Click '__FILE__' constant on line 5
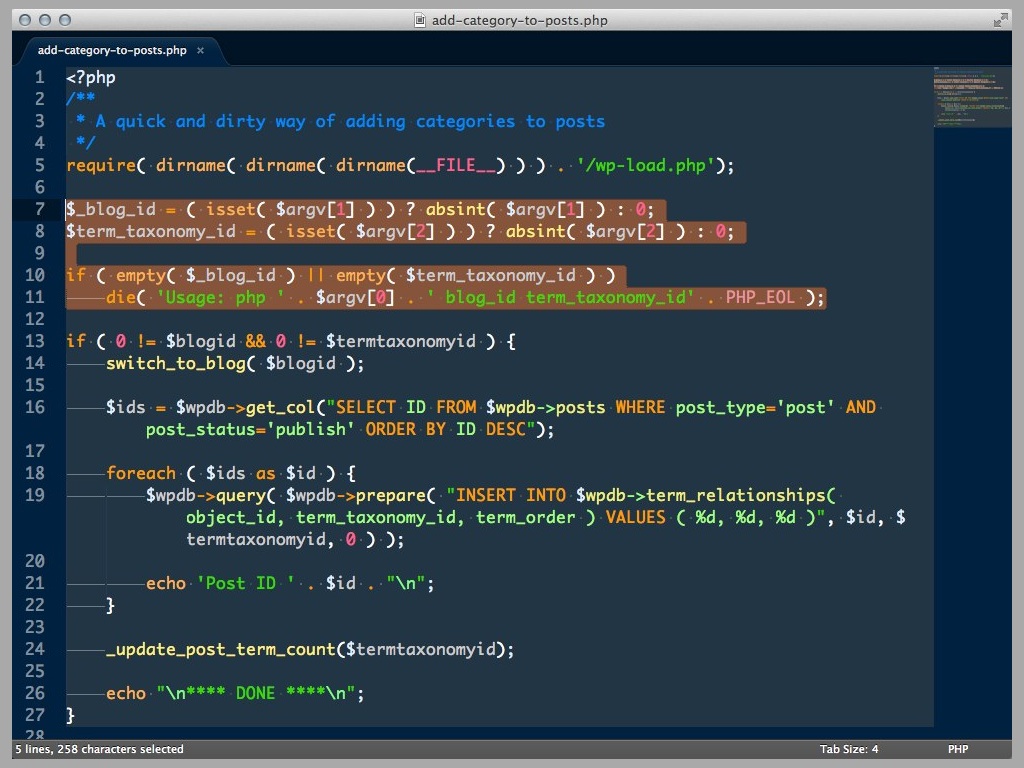This screenshot has height=768, width=1024. coord(455,165)
